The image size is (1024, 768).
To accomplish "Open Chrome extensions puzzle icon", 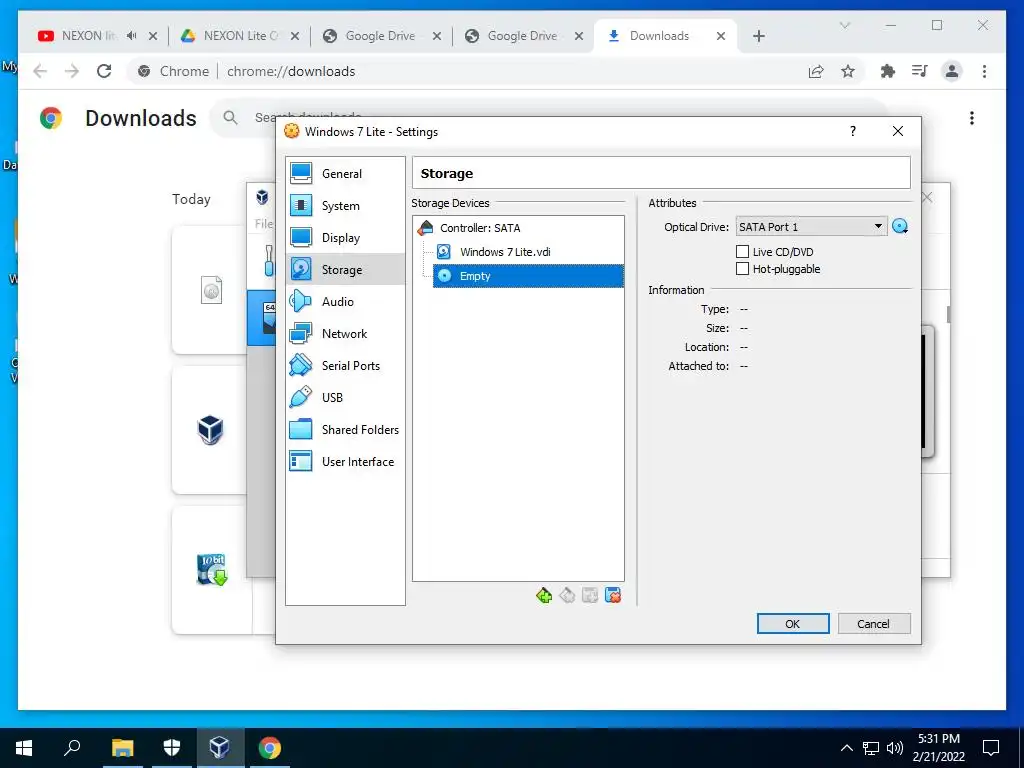I will (x=888, y=71).
